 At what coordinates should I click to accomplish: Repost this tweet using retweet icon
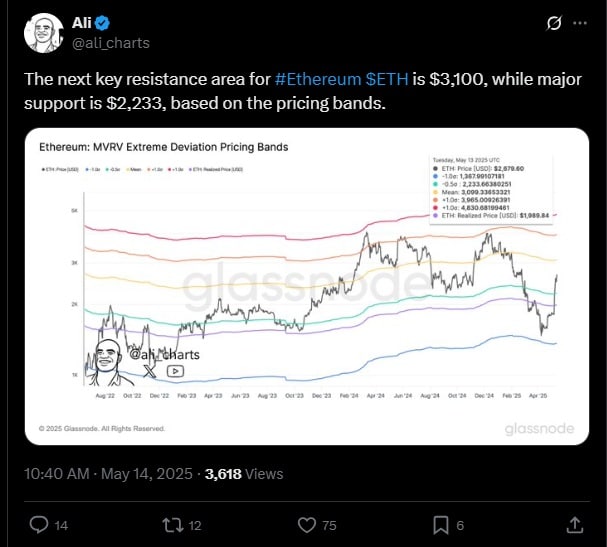[x=173, y=525]
